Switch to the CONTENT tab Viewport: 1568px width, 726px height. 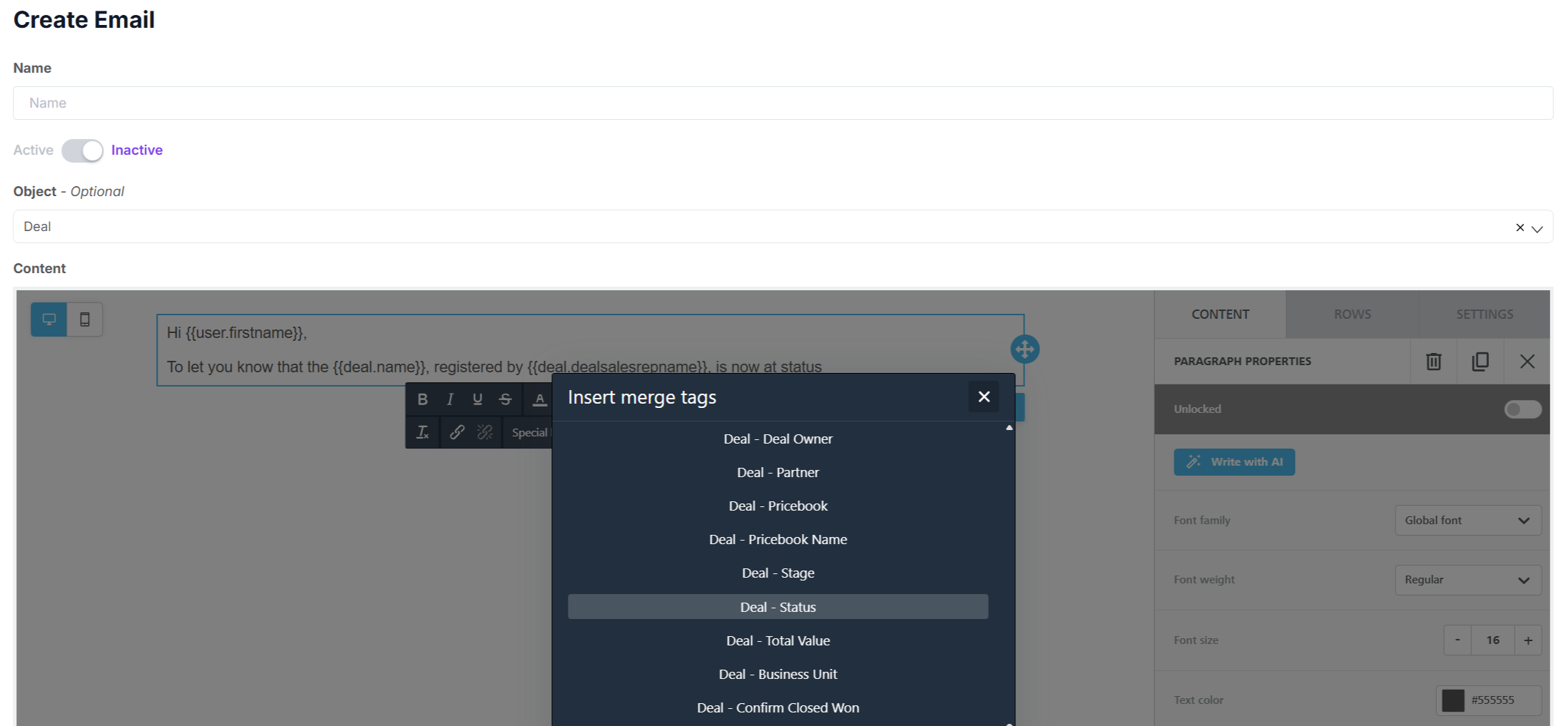pos(1220,315)
